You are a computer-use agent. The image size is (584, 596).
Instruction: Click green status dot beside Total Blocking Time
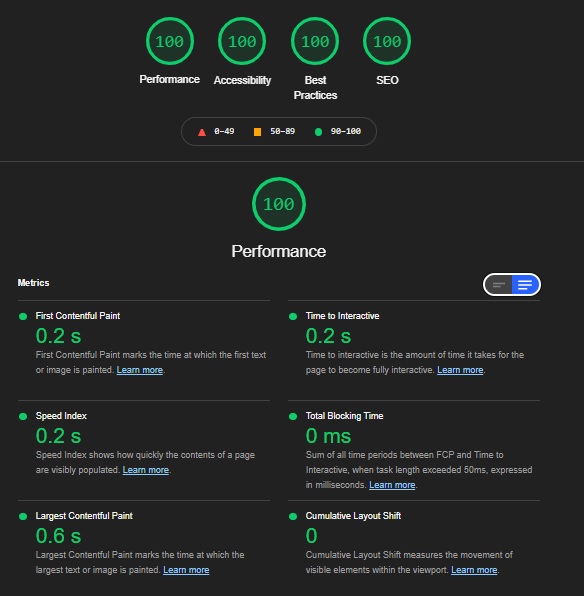(x=293, y=416)
